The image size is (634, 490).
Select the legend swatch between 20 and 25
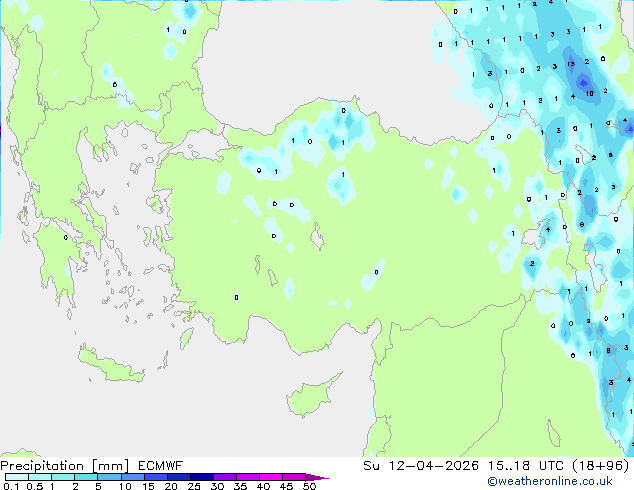coord(179,477)
